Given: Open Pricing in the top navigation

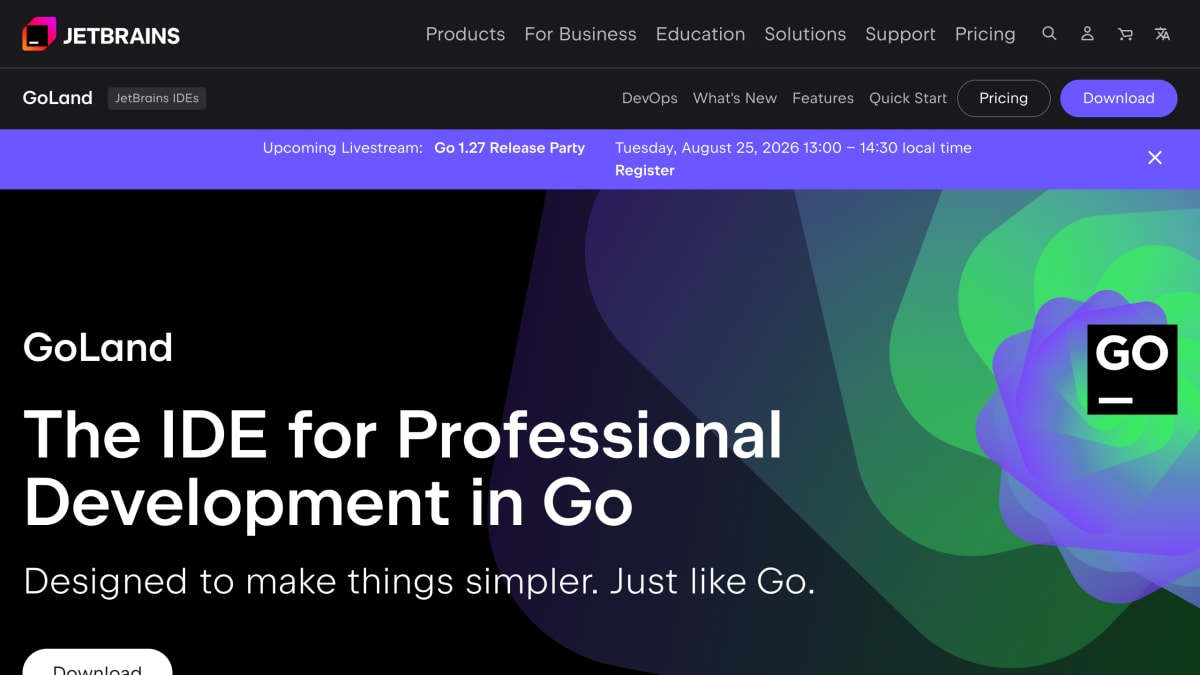Looking at the screenshot, I should [985, 34].
